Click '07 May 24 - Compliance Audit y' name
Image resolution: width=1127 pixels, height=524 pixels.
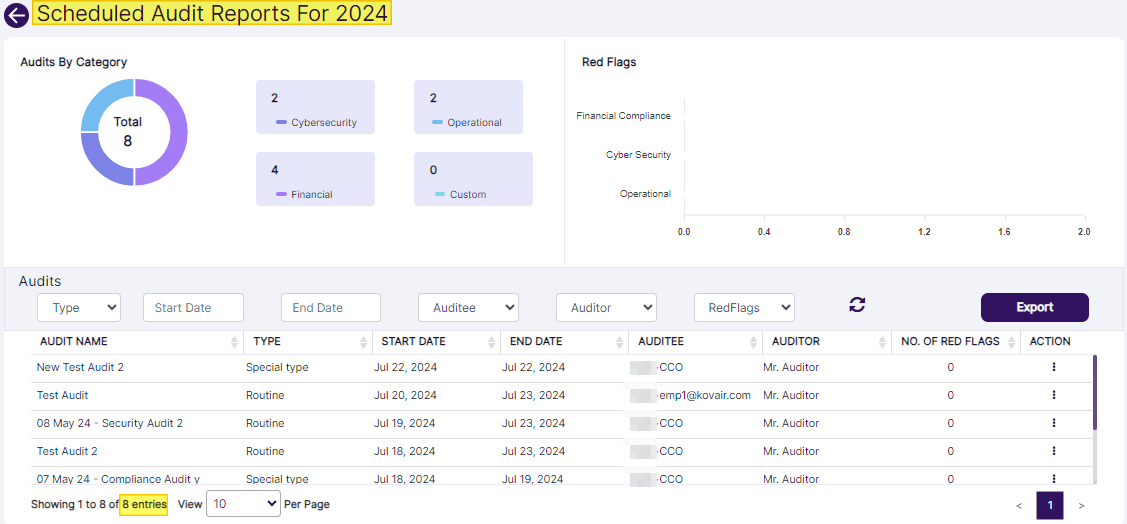point(118,479)
